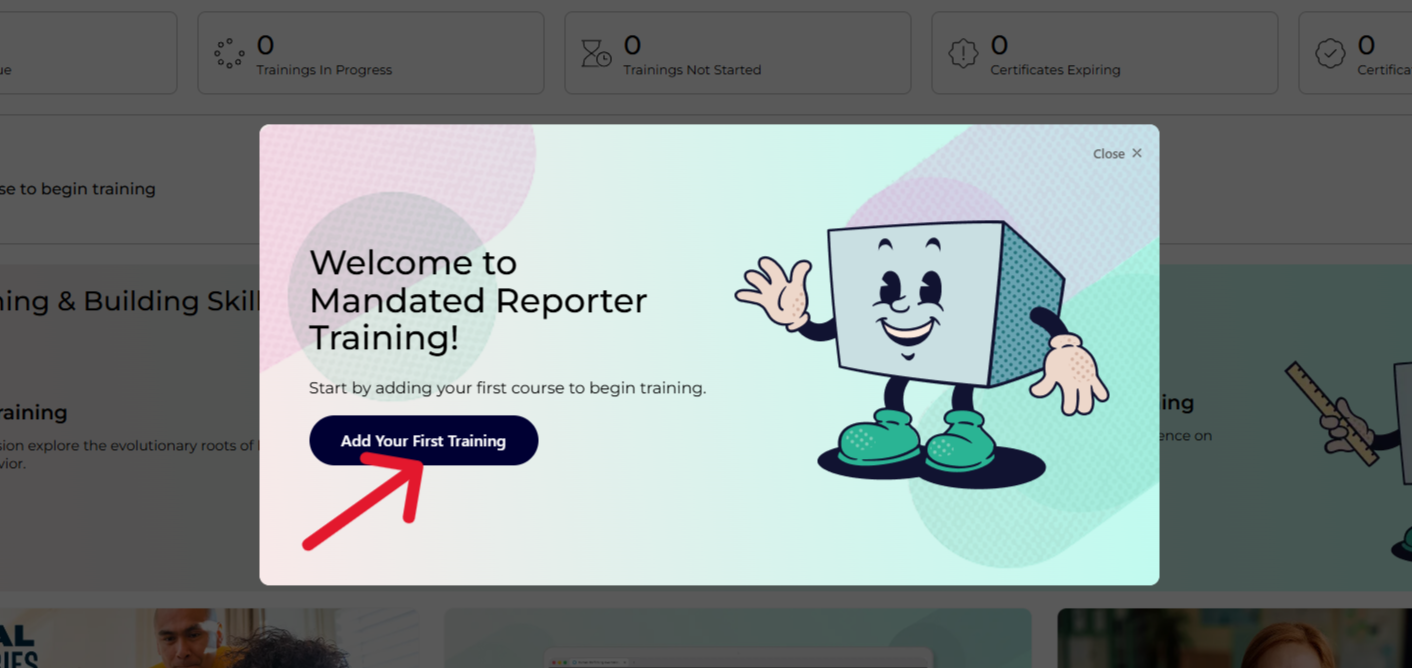Open the bottom-center course thumbnail
Image resolution: width=1412 pixels, height=668 pixels.
(x=738, y=638)
